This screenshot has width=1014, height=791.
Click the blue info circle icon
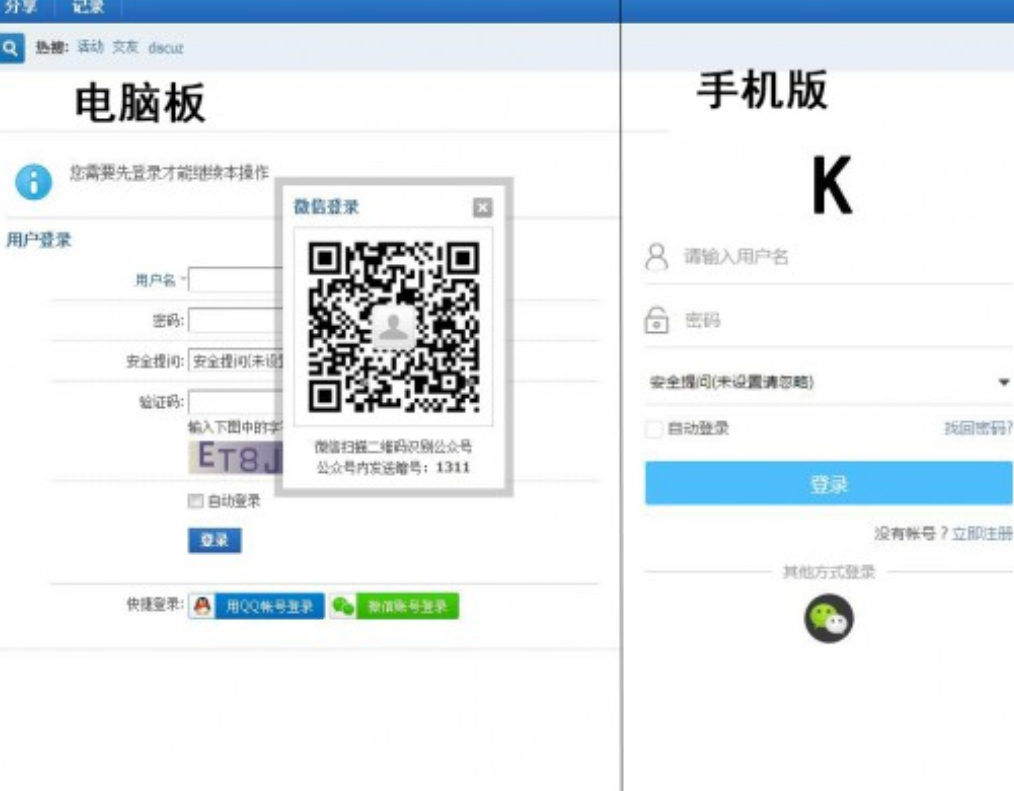[x=34, y=182]
